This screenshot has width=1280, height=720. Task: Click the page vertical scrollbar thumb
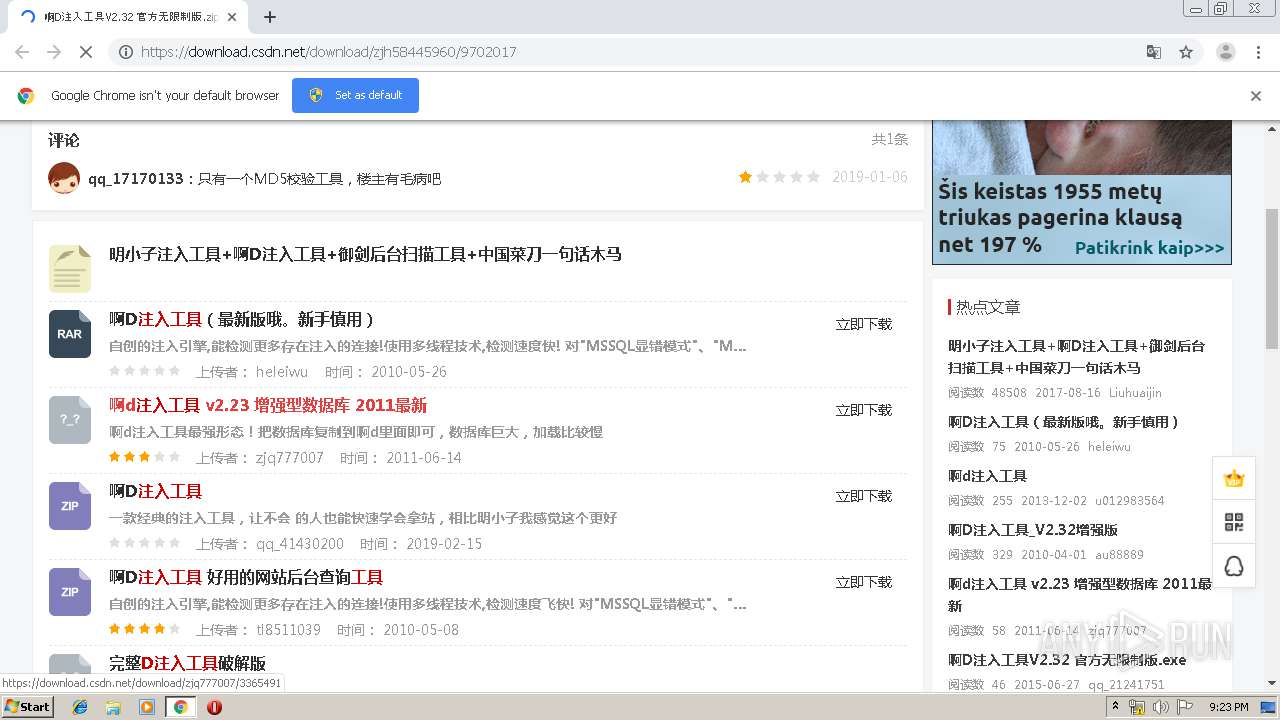(1272, 278)
